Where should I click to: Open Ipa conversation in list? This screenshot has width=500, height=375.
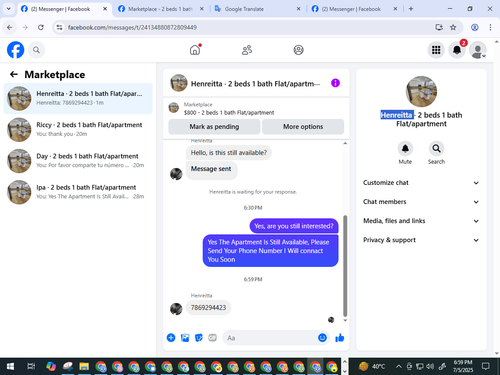[x=78, y=192]
